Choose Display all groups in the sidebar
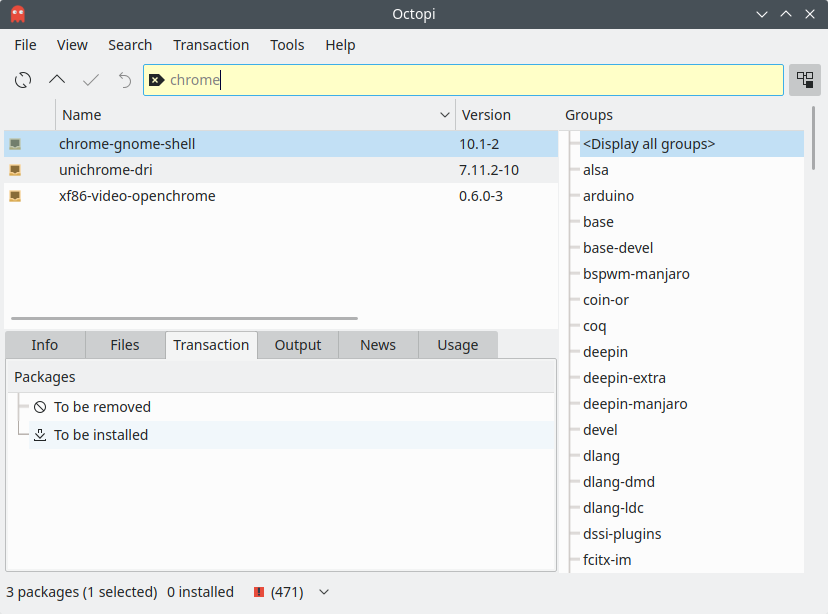The height and width of the screenshot is (614, 828). (x=648, y=143)
